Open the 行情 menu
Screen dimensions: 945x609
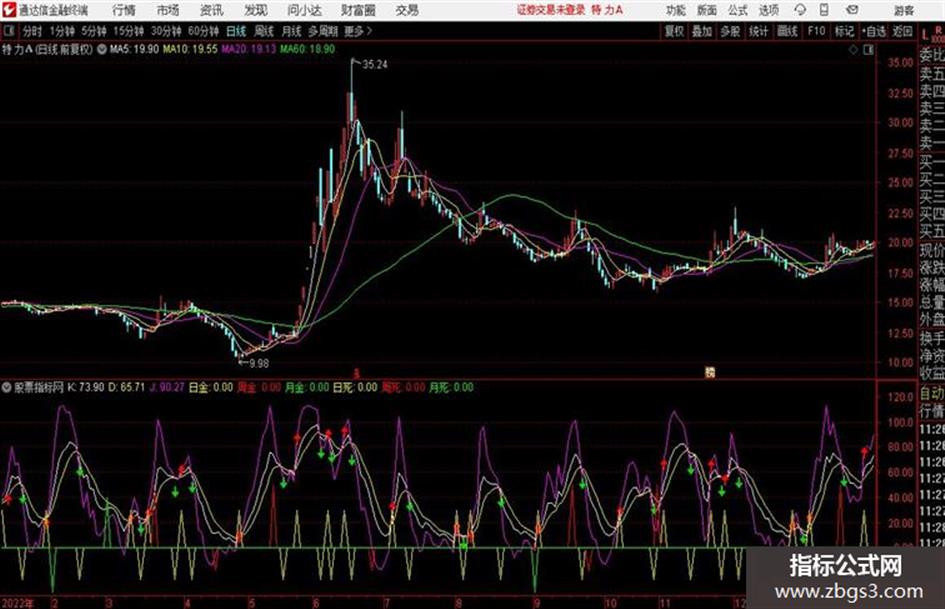coord(124,10)
